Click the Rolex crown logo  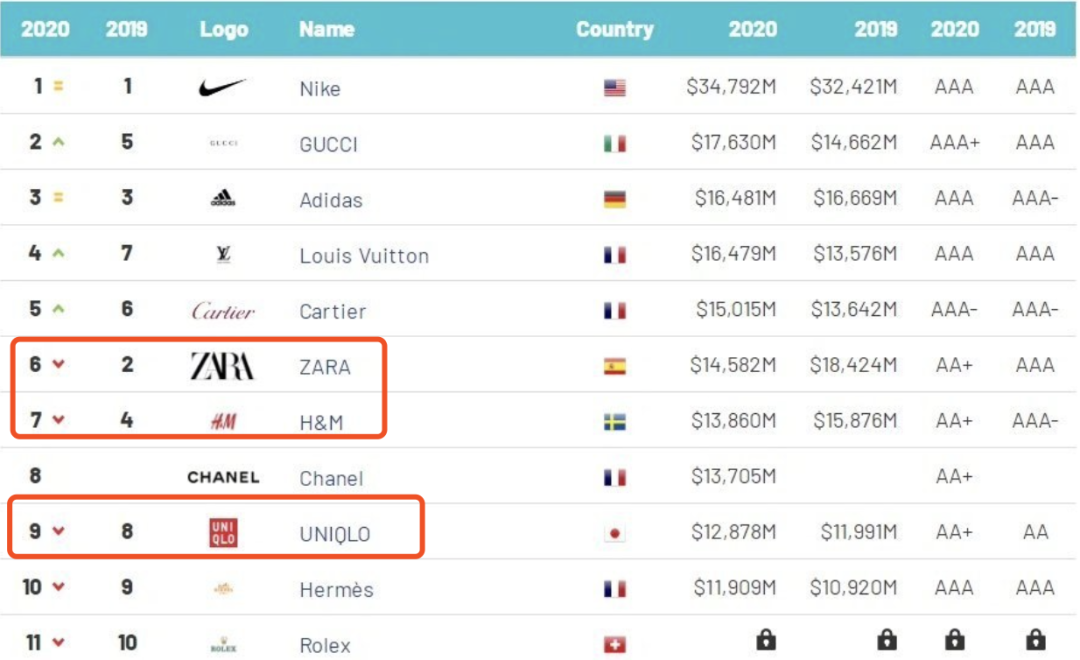pos(223,645)
